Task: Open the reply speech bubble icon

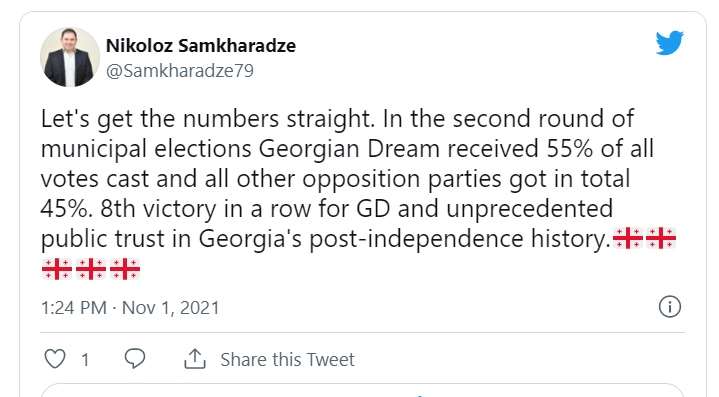Action: (x=135, y=358)
